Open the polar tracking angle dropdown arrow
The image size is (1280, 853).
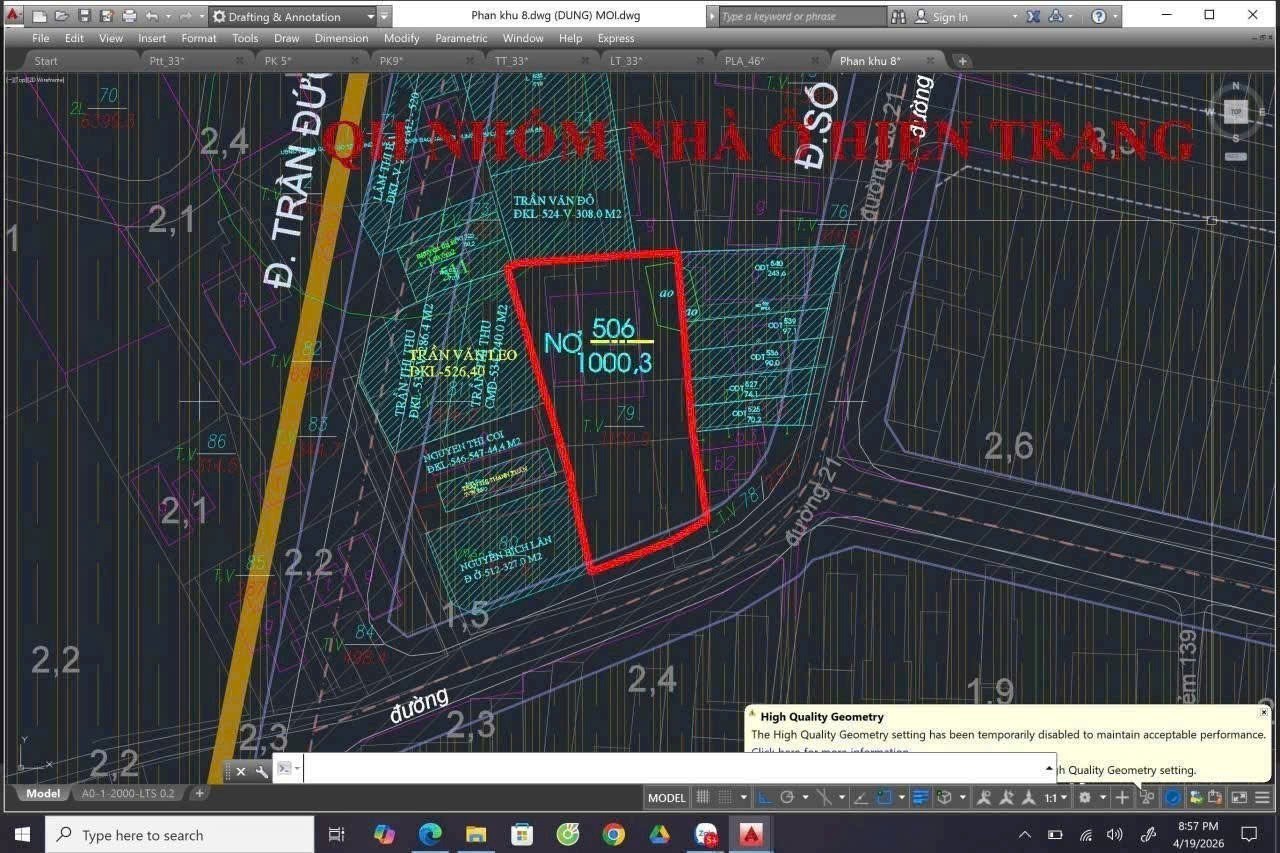805,797
